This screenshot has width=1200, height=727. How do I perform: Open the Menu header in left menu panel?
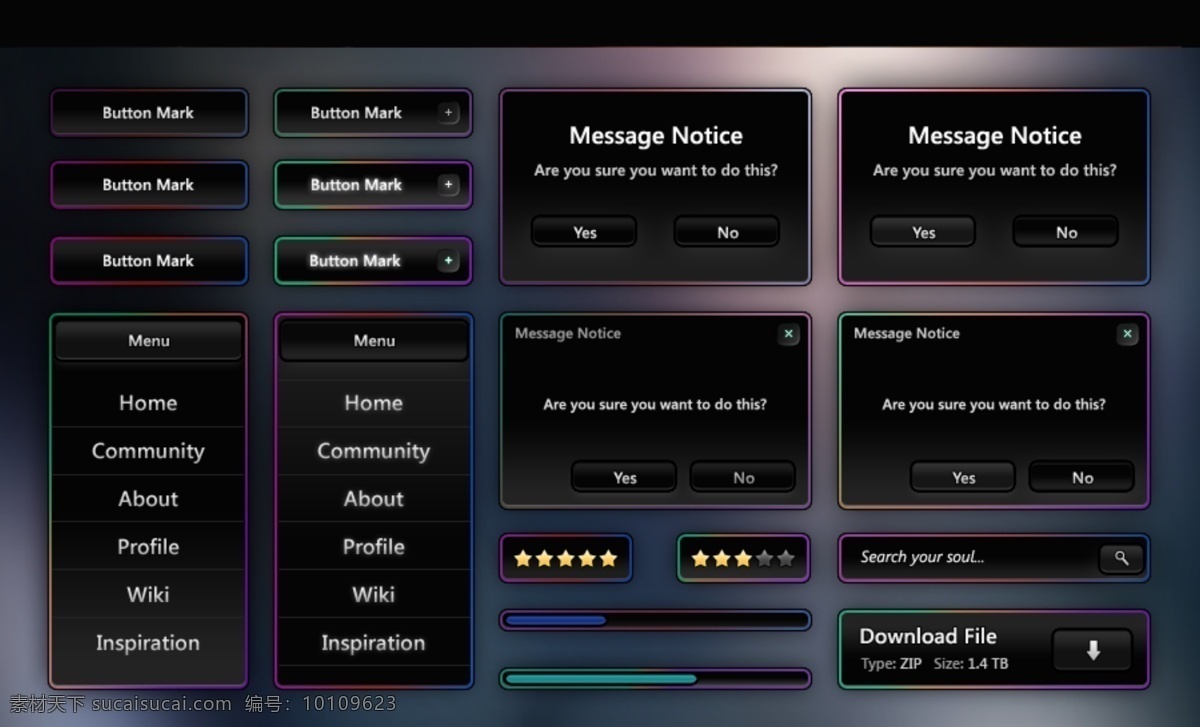tap(148, 341)
